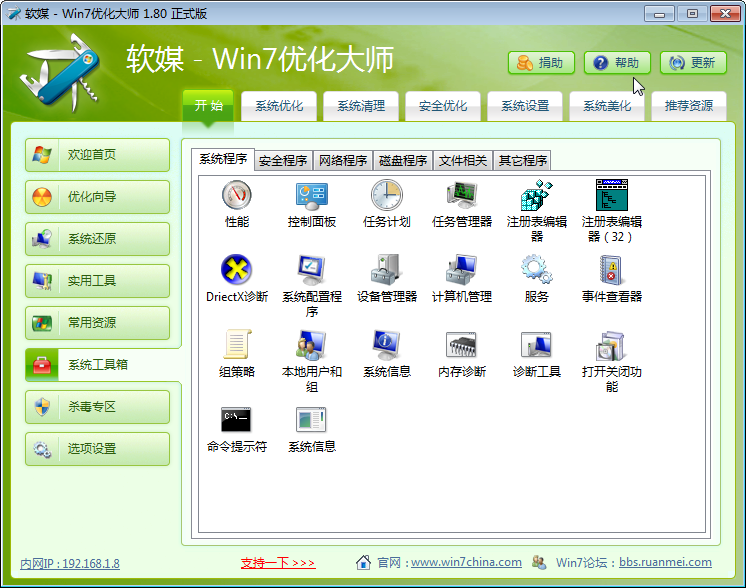Open 常用资源 sidebar item

click(x=98, y=323)
